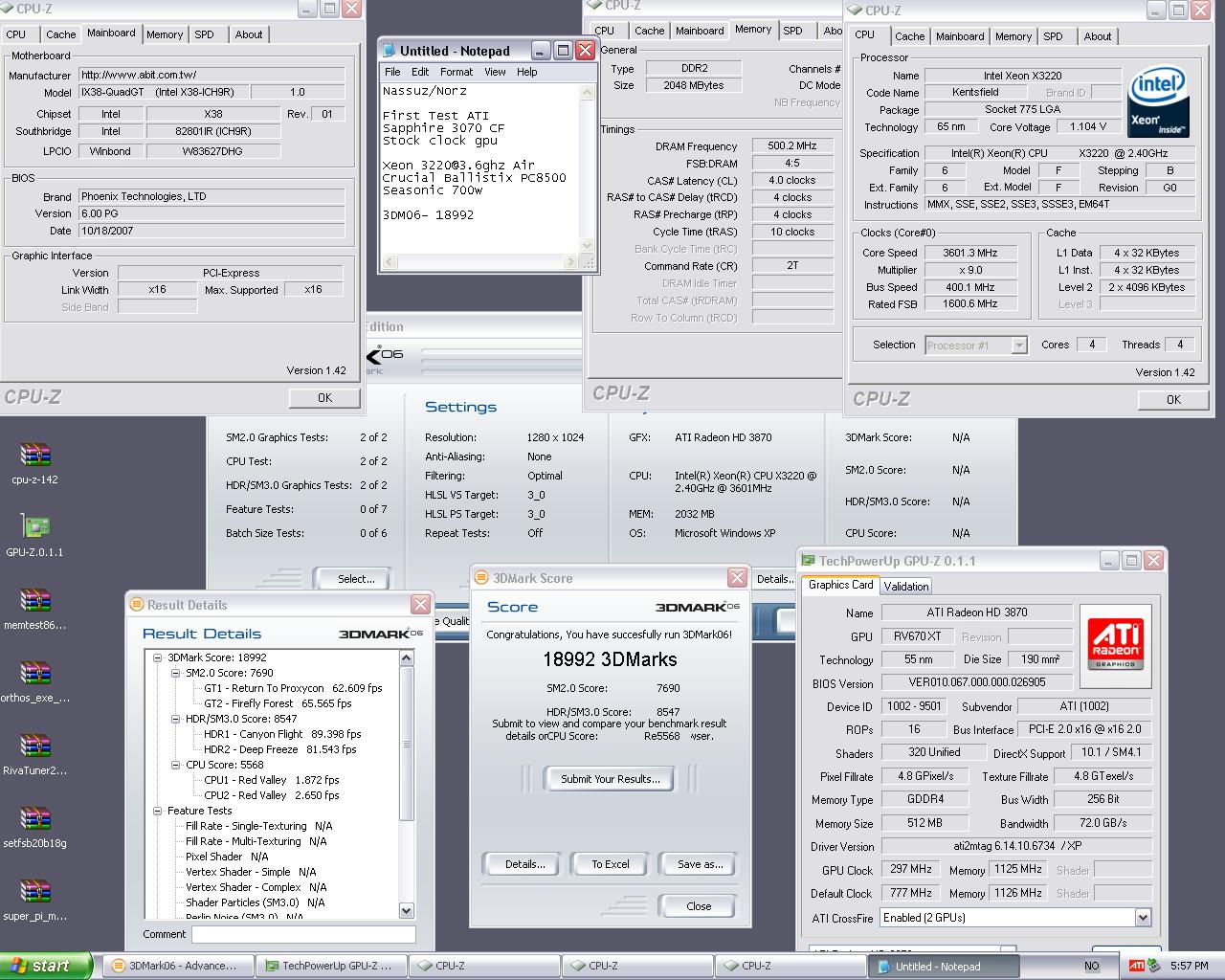Click the HDR2 - Deep Freeze row

pos(279,749)
